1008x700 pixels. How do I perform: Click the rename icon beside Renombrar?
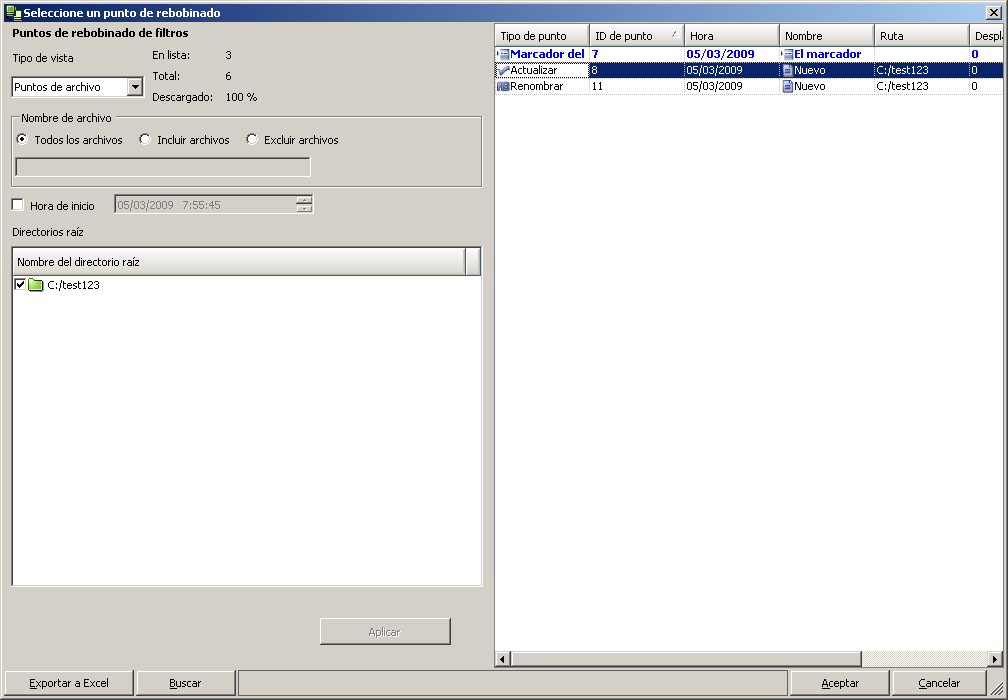[x=503, y=86]
